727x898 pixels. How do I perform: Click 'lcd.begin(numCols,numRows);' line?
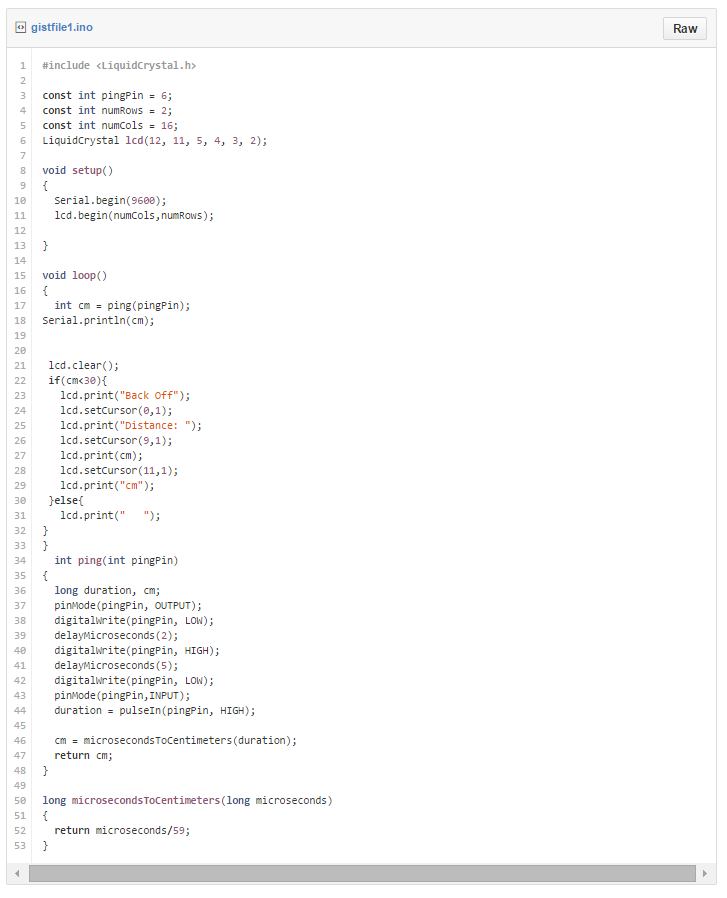pos(134,216)
